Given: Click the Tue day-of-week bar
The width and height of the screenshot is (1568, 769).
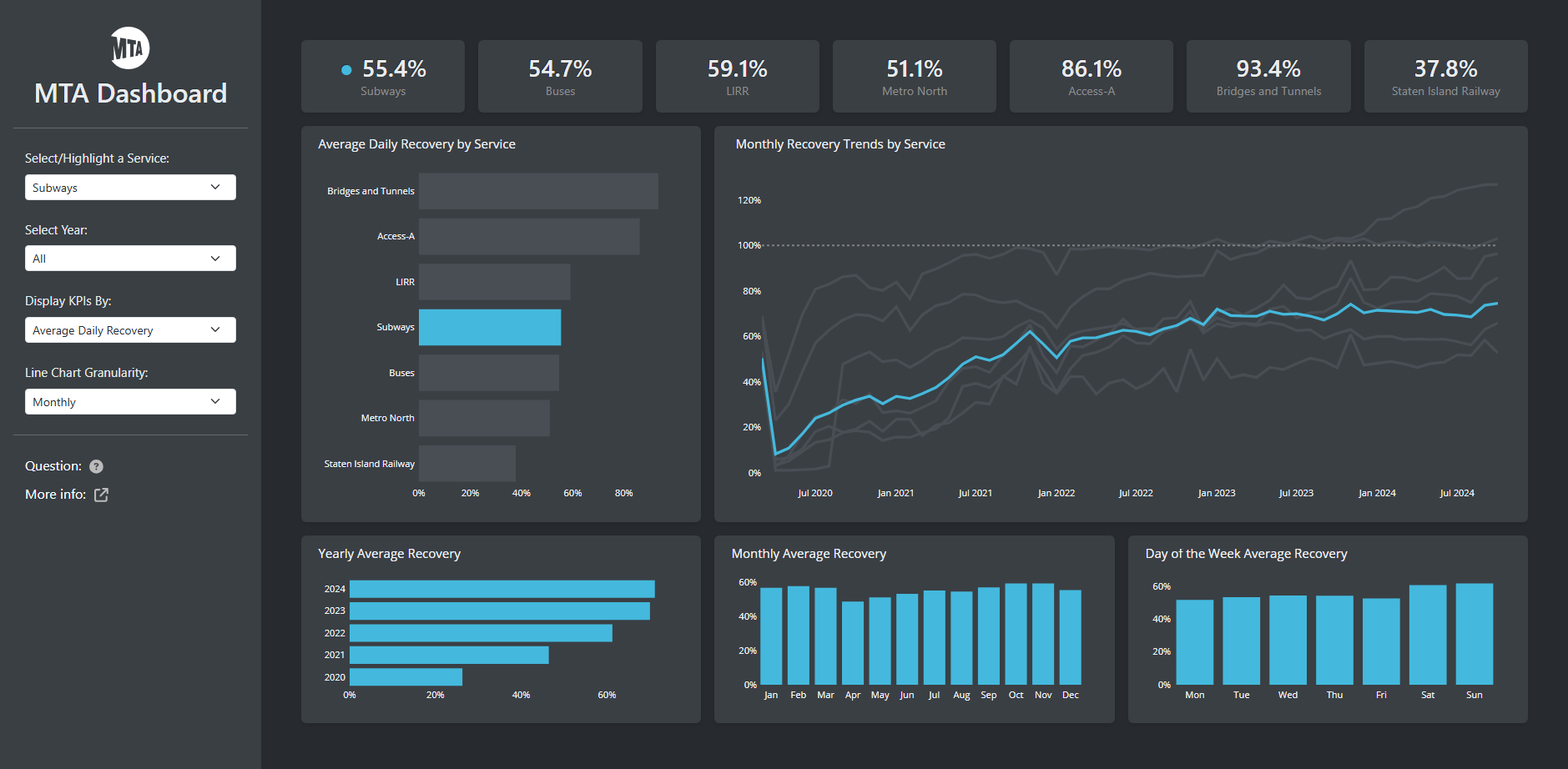Looking at the screenshot, I should point(1242,641).
